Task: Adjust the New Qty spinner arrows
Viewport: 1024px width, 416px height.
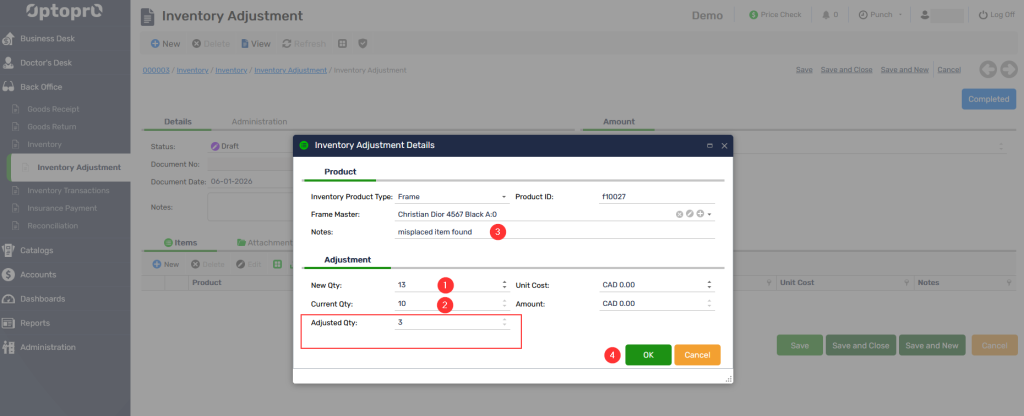Action: click(504, 285)
